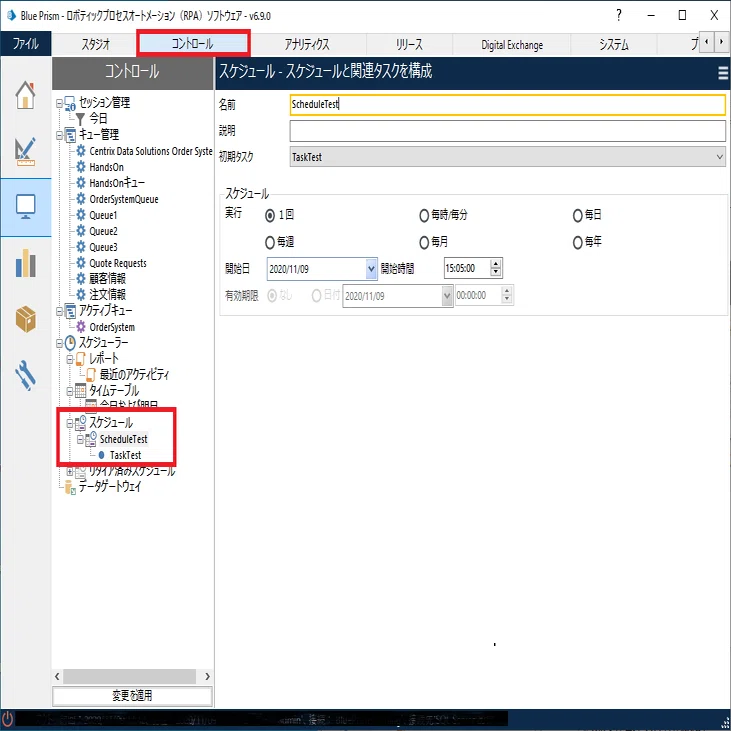
Task: Open the System wrench sidebar icon
Action: (26, 375)
